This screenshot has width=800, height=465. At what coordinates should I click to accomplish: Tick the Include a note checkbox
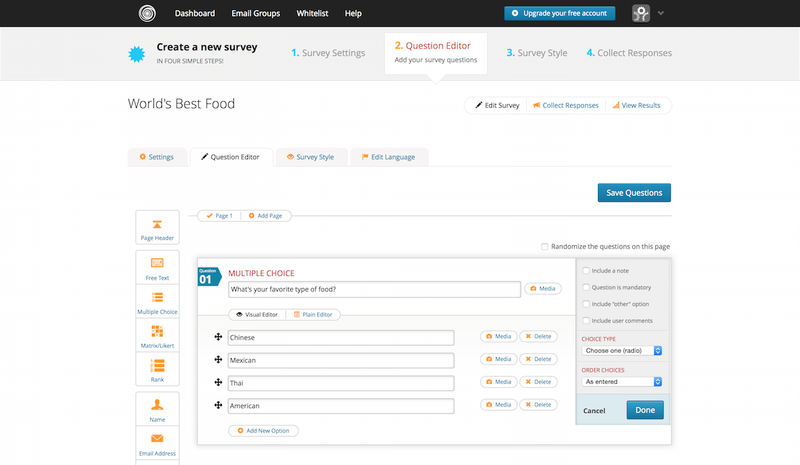(x=586, y=270)
